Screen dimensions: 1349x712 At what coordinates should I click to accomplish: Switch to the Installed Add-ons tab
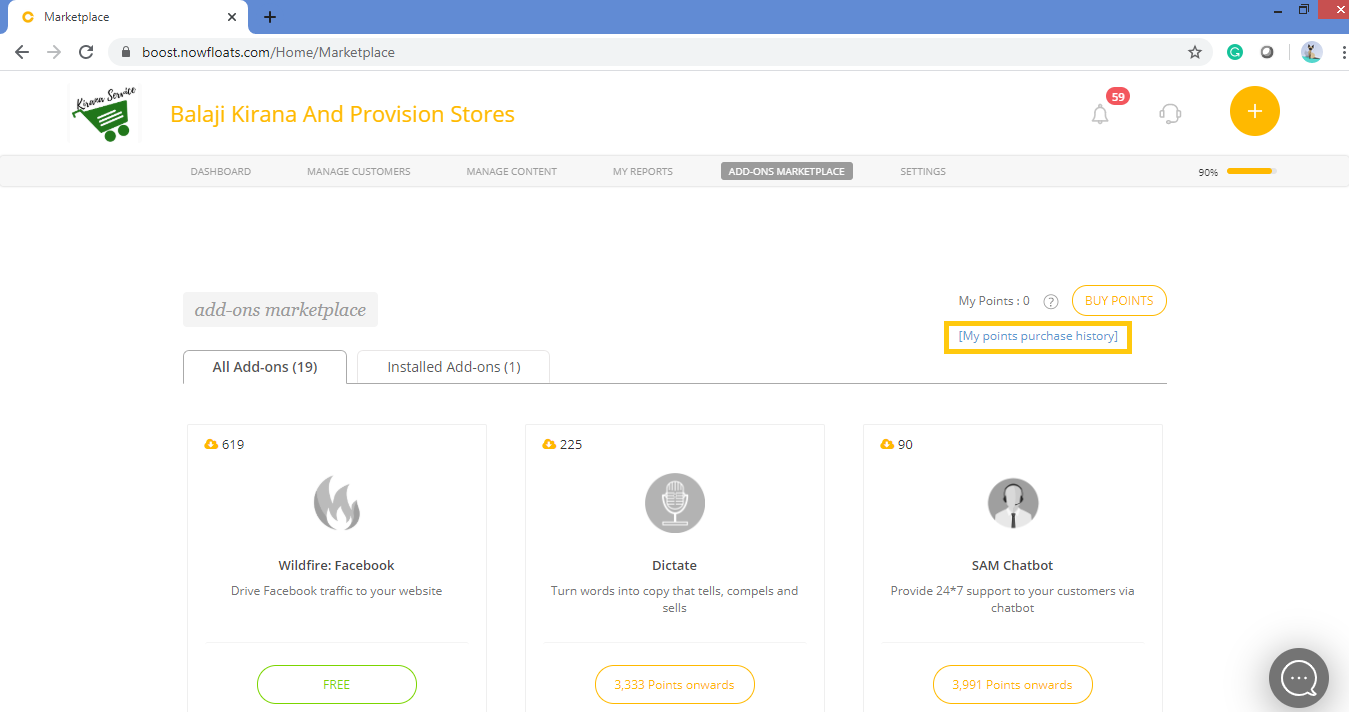pyautogui.click(x=453, y=366)
